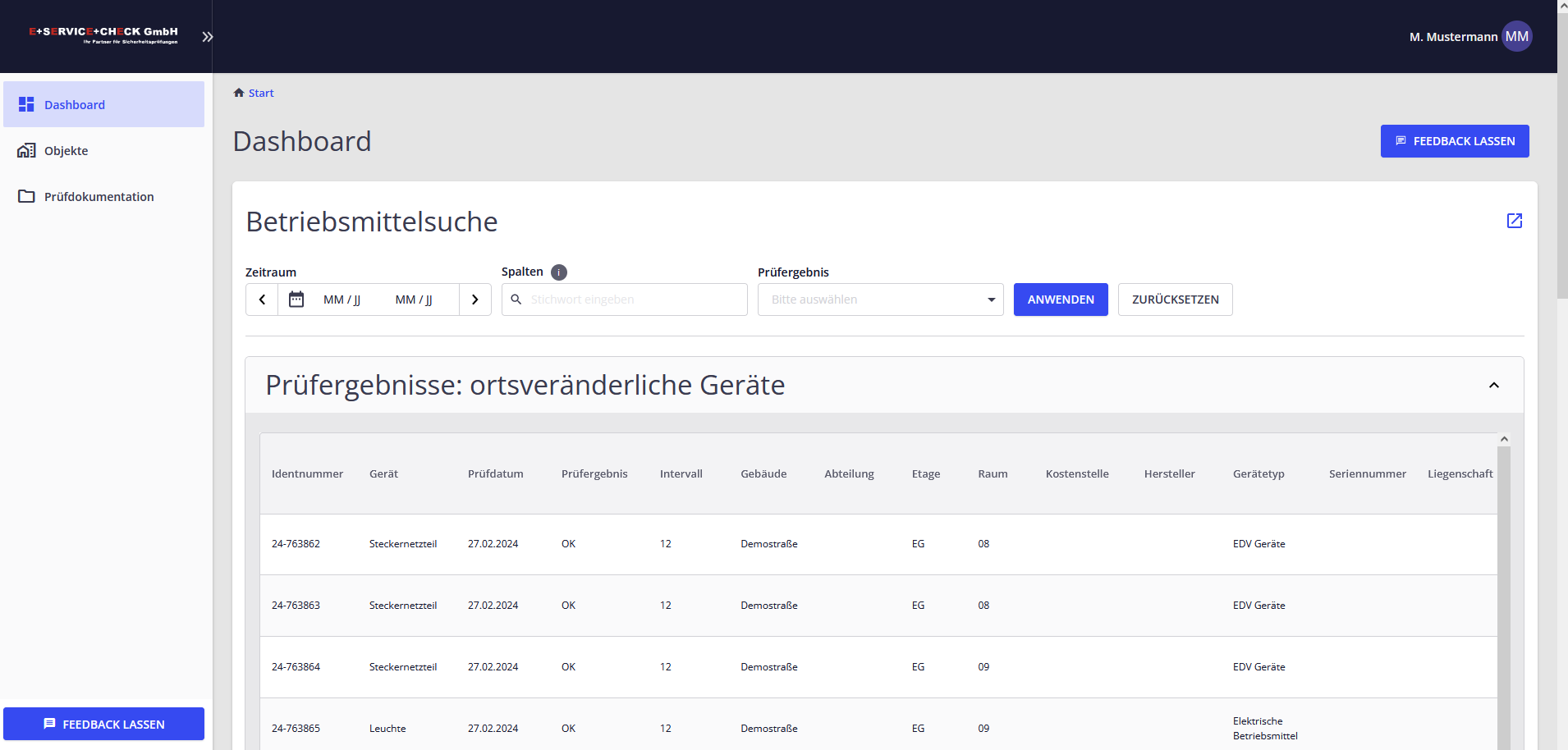Focus the Spalten keyword search field

point(632,300)
